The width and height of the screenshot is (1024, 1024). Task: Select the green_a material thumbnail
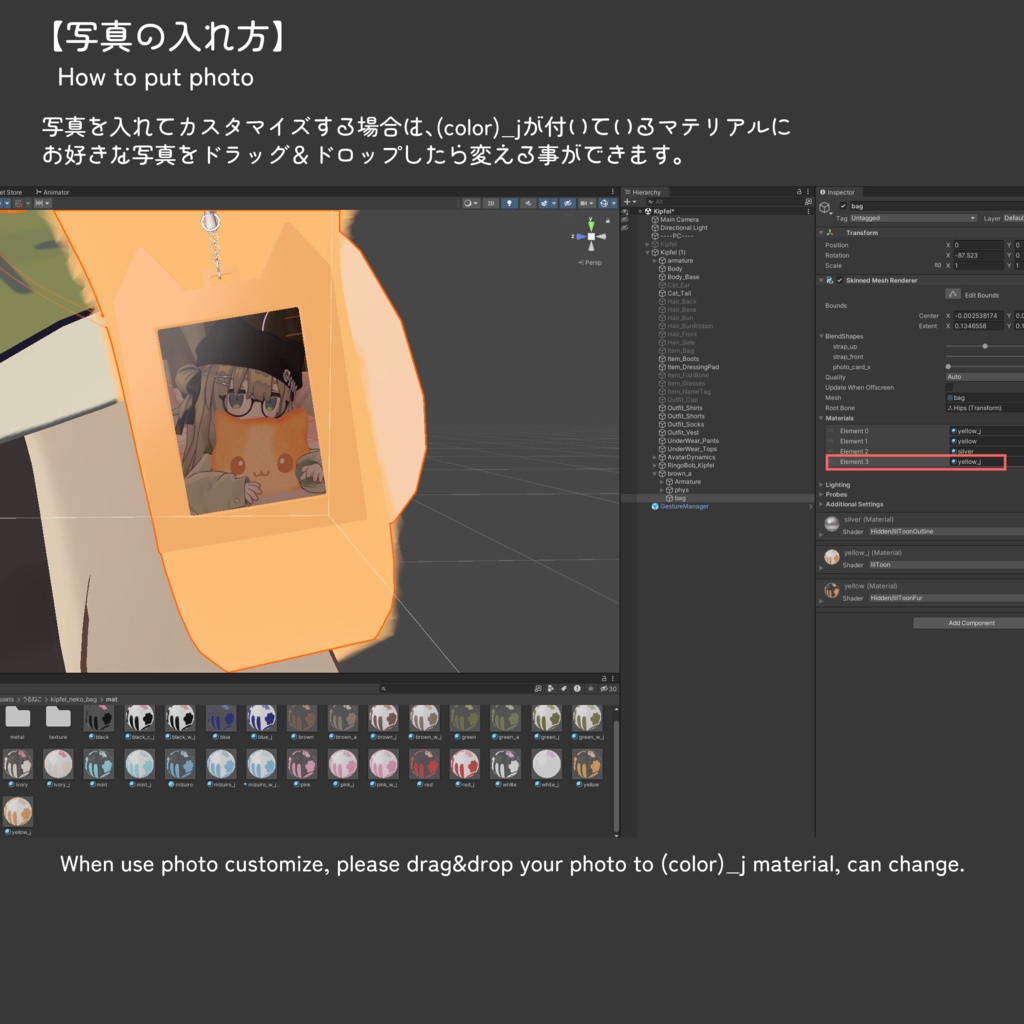(x=505, y=718)
